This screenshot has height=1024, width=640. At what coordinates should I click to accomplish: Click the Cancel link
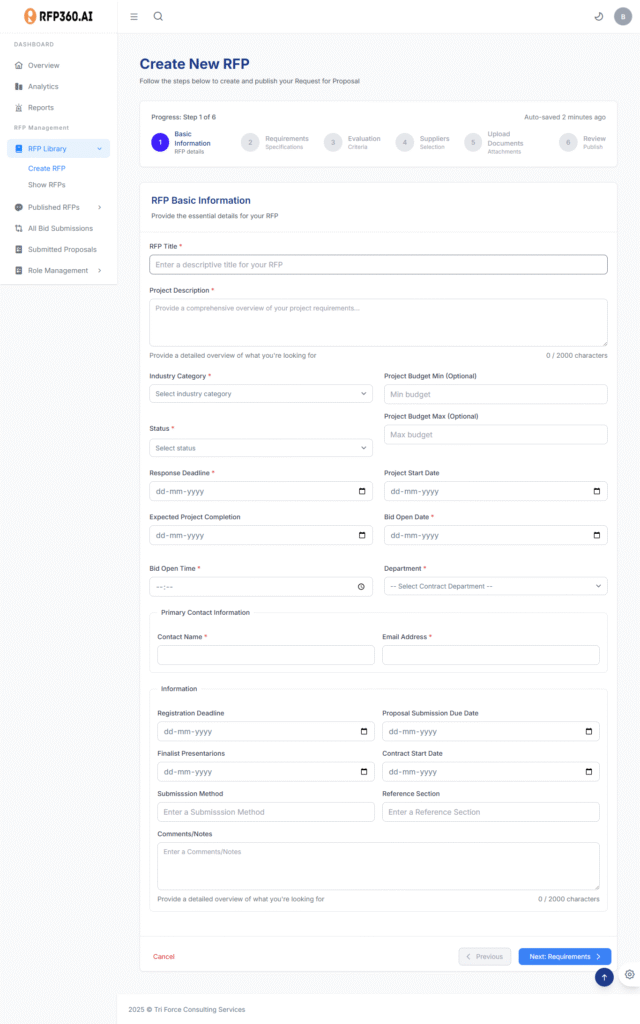pos(164,957)
